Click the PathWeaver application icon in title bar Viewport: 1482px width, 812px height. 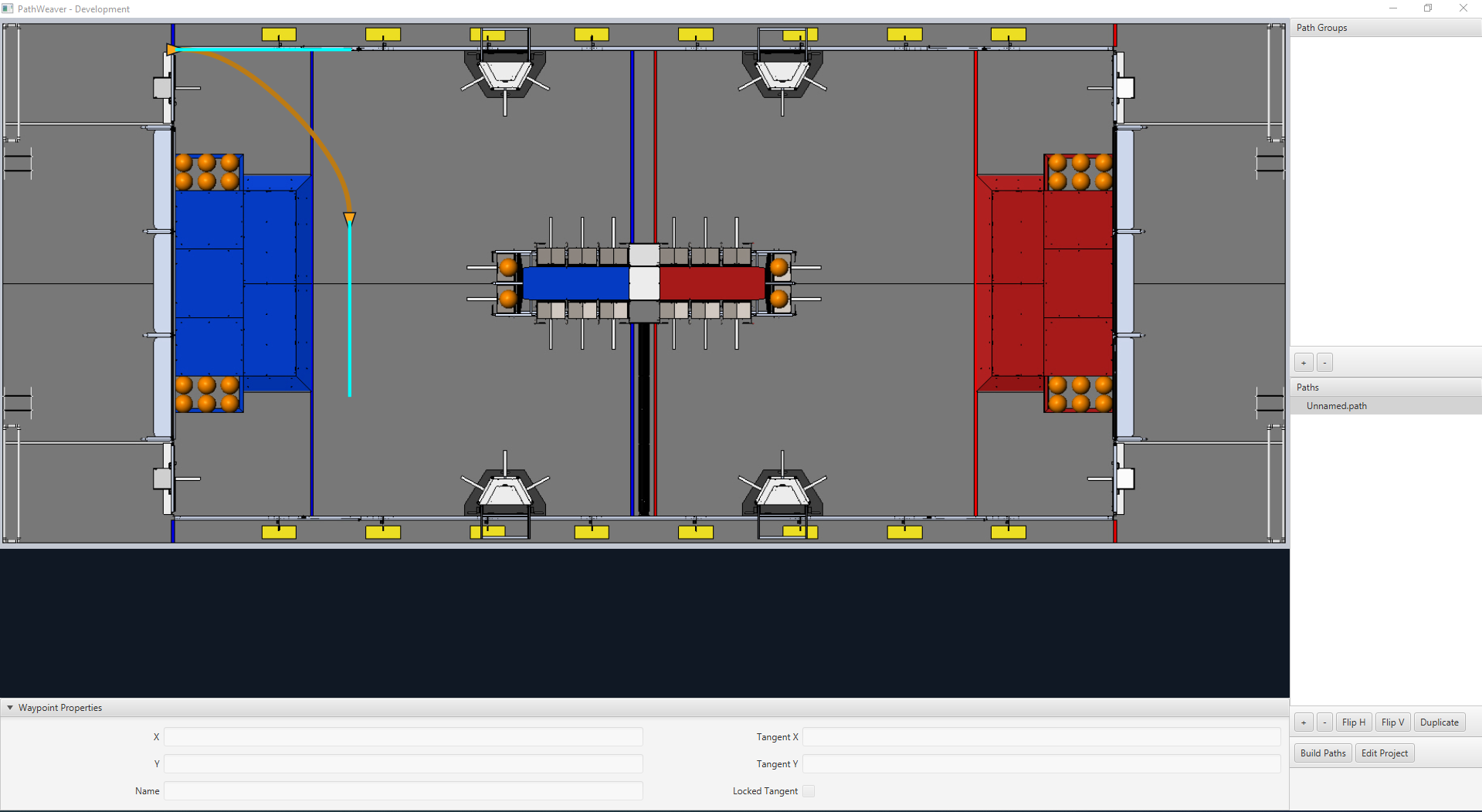click(8, 8)
